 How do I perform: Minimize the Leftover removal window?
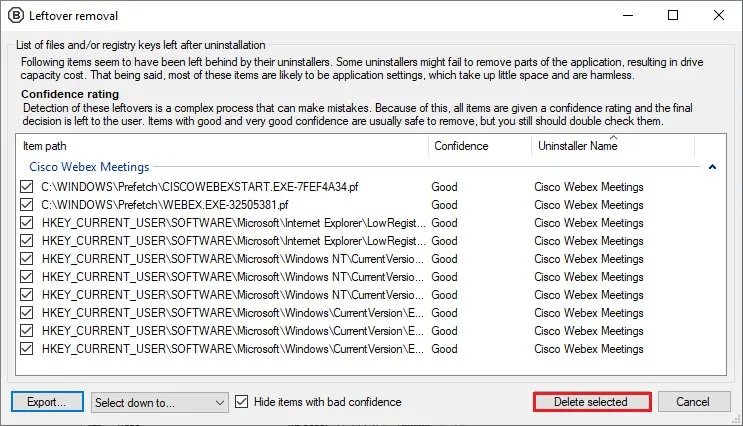[628, 15]
